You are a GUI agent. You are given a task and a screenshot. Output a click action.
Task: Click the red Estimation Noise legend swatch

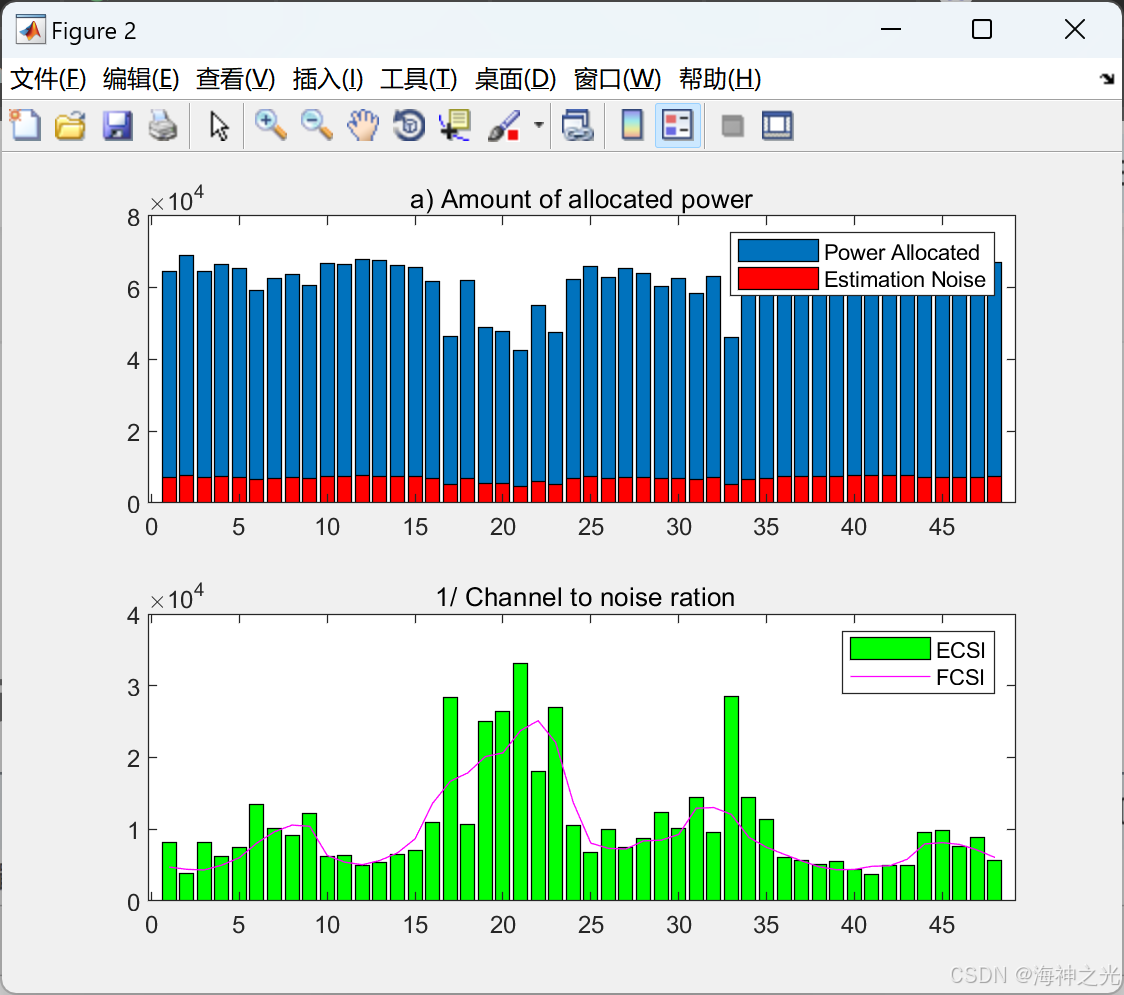click(x=778, y=279)
